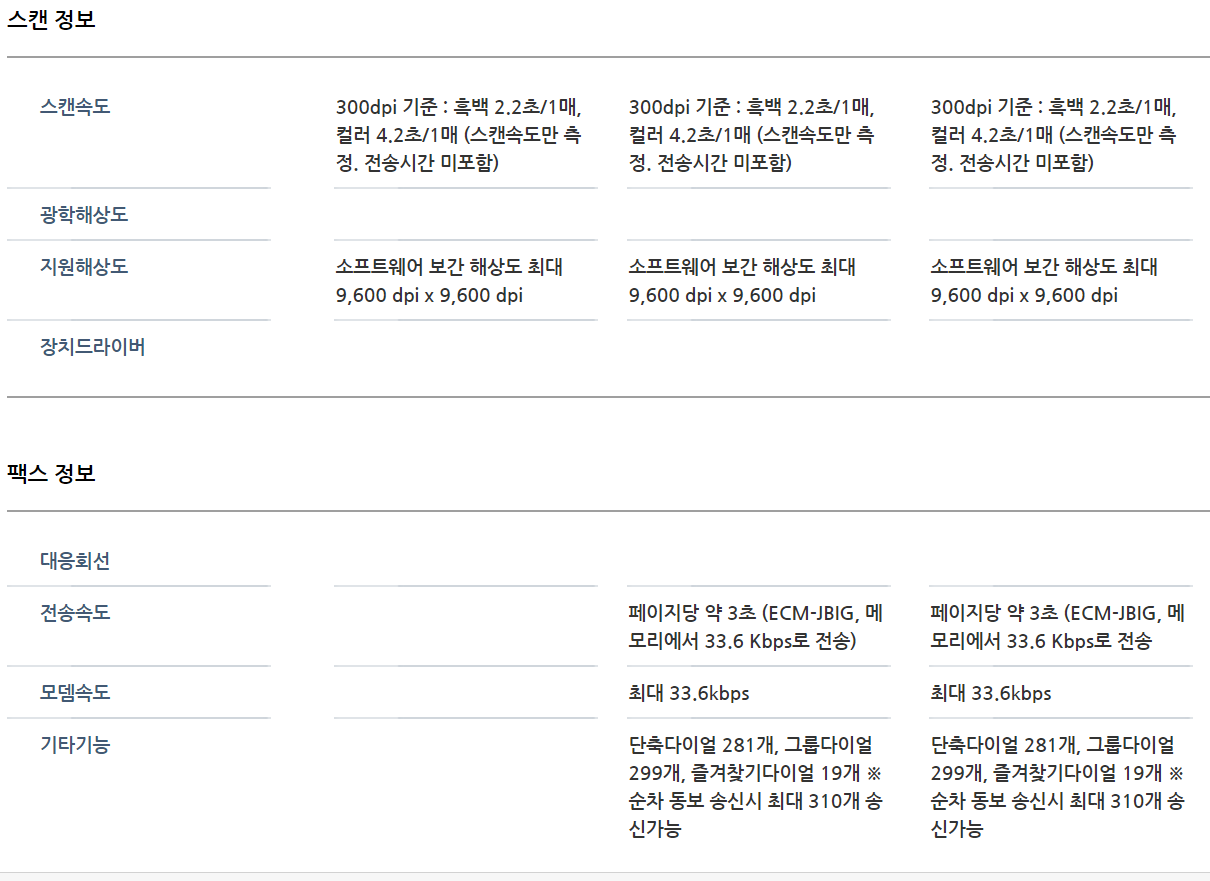1210x881 pixels.
Task: Click the 팩스 정보 section heading
Action: tap(52, 473)
